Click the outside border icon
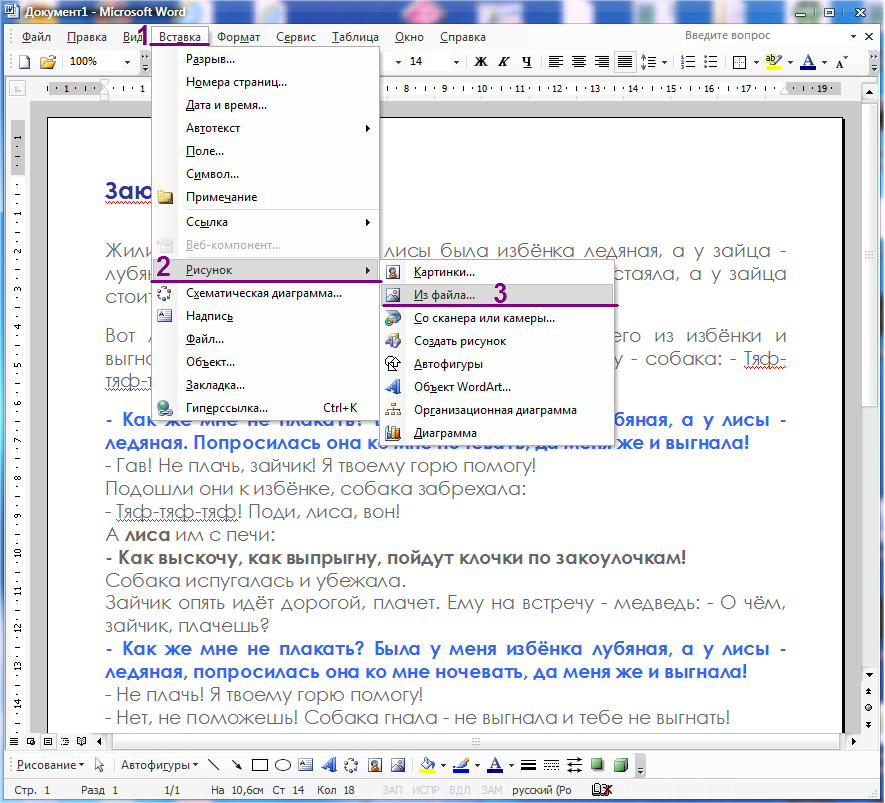The height and width of the screenshot is (803, 885). 739,62
